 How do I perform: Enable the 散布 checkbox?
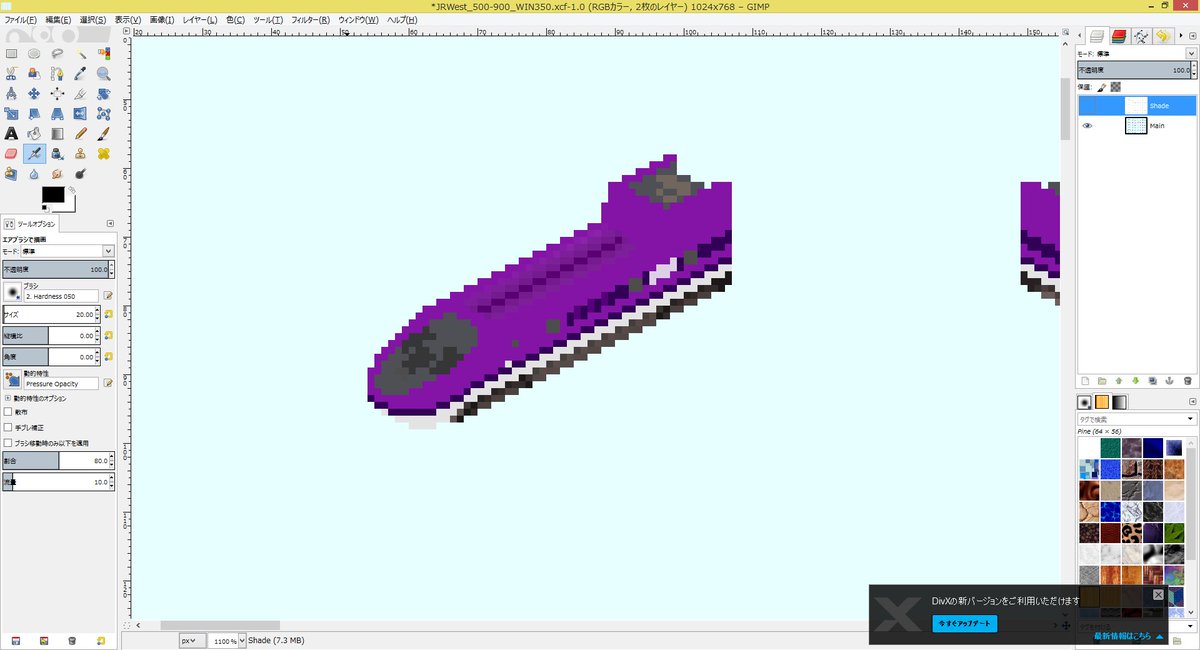coord(8,411)
